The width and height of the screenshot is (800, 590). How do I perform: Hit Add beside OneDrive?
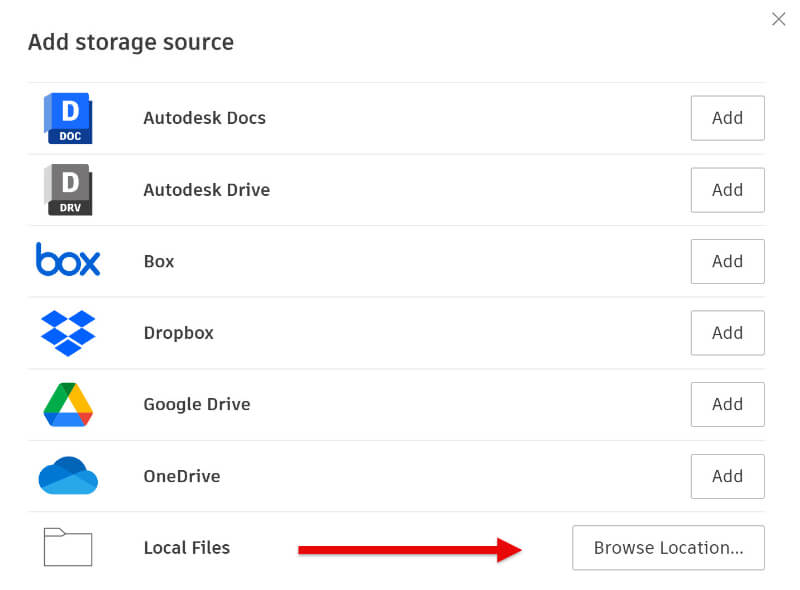tap(727, 476)
